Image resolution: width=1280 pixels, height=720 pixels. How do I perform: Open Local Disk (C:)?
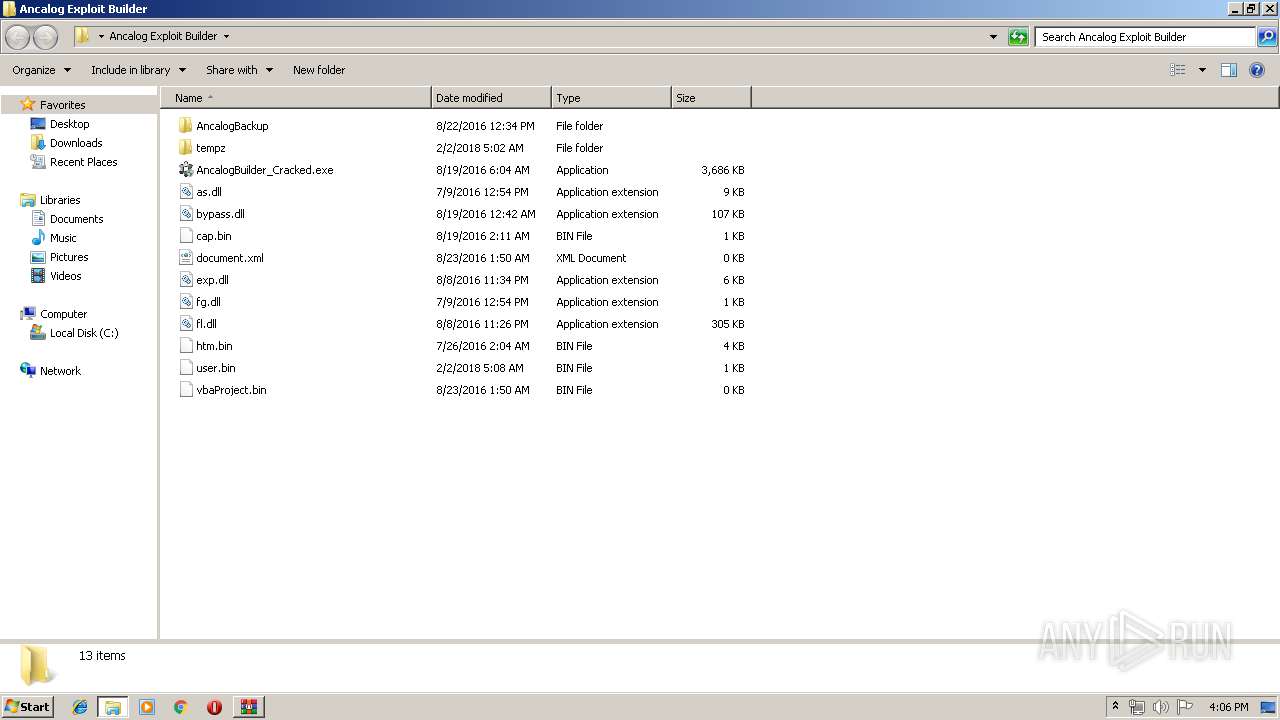(x=84, y=333)
